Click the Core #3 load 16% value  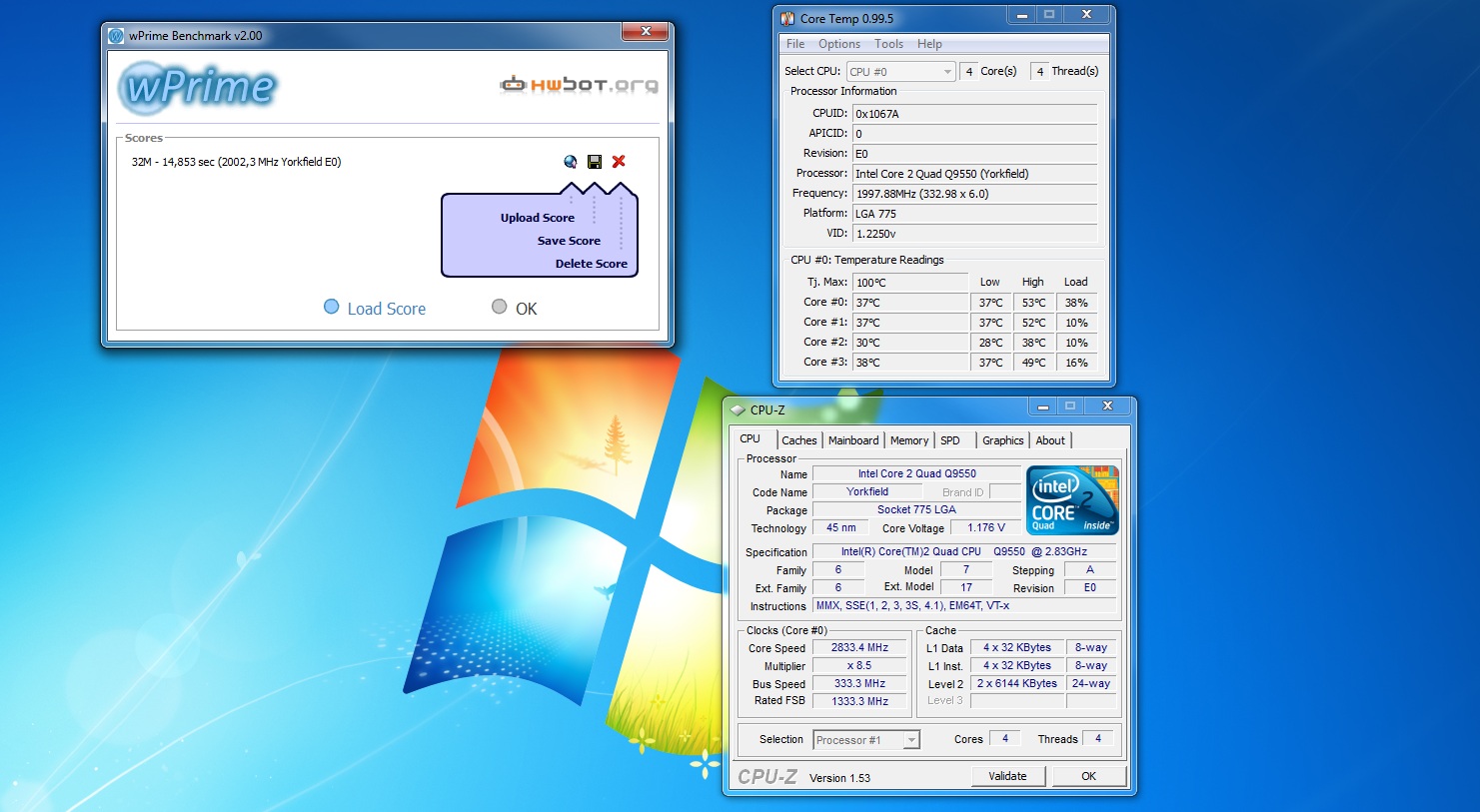coord(1076,363)
